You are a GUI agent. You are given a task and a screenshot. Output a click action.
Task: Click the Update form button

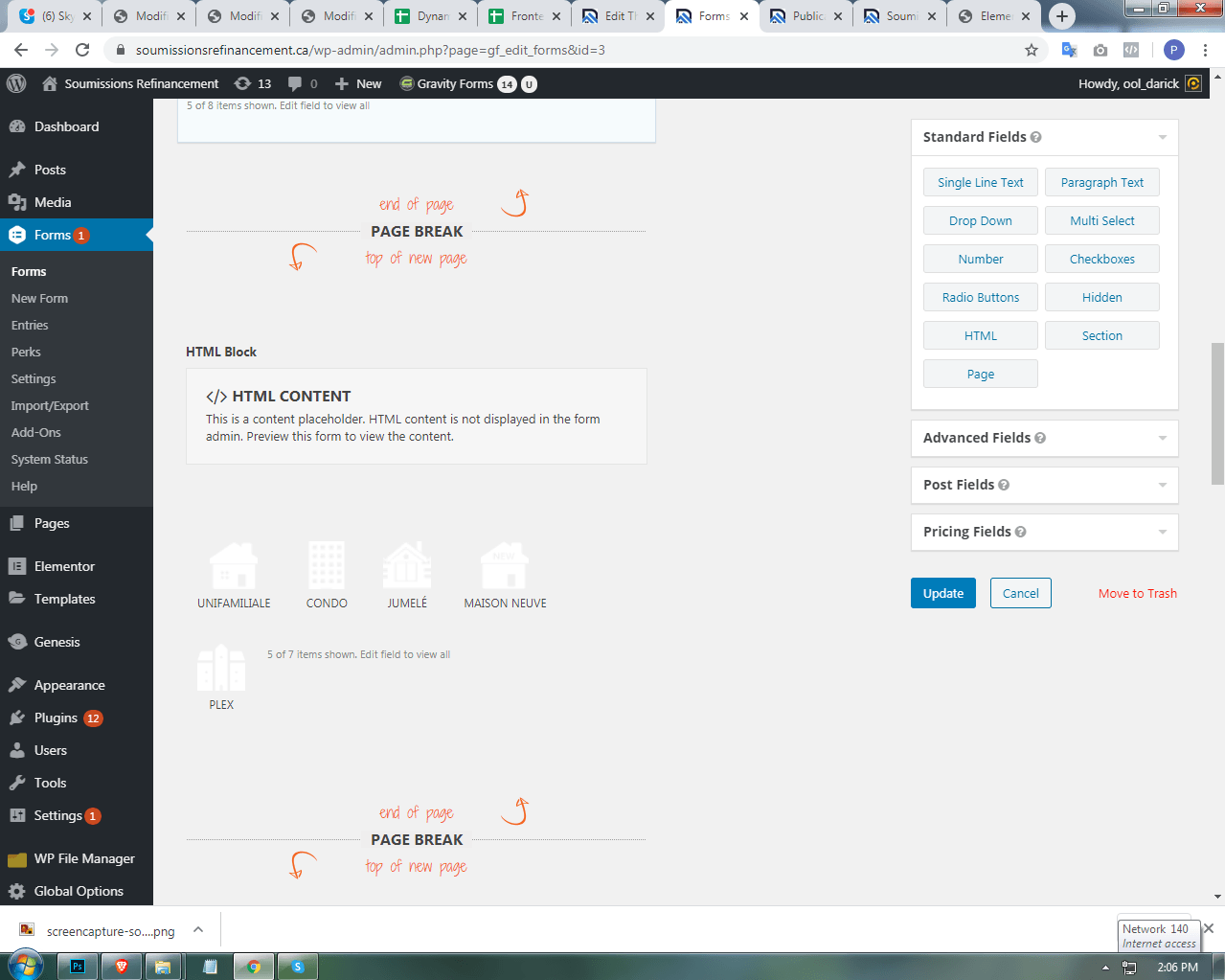tap(943, 593)
